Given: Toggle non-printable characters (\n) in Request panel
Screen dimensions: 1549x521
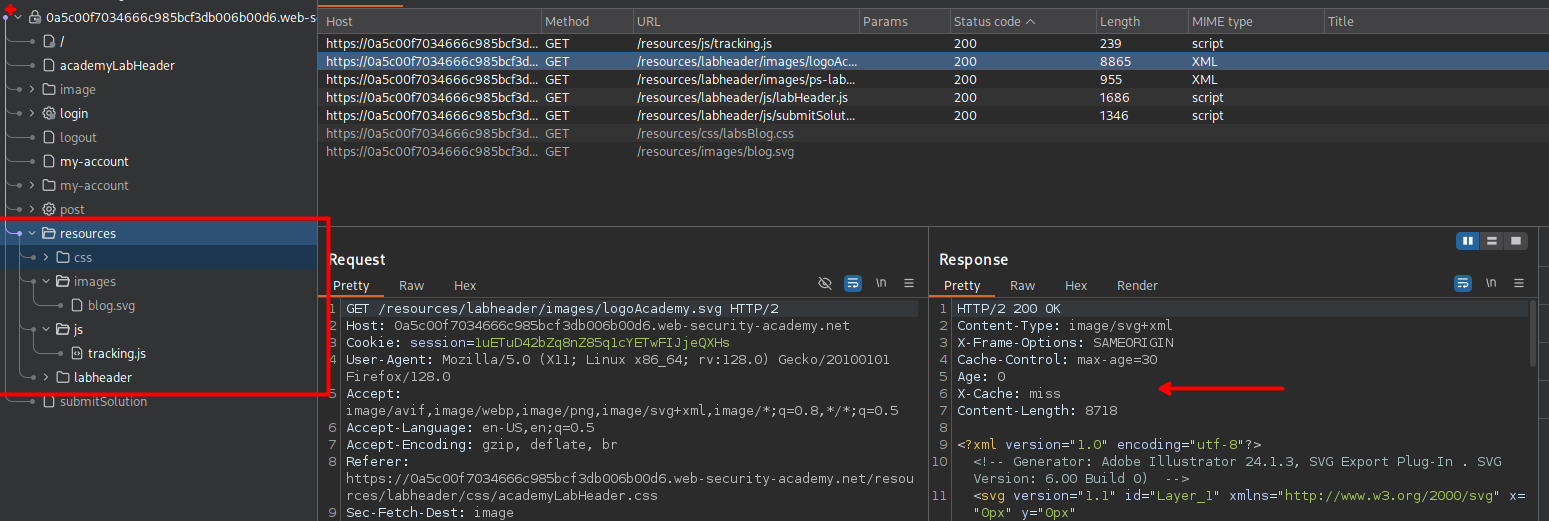Looking at the screenshot, I should (x=881, y=284).
